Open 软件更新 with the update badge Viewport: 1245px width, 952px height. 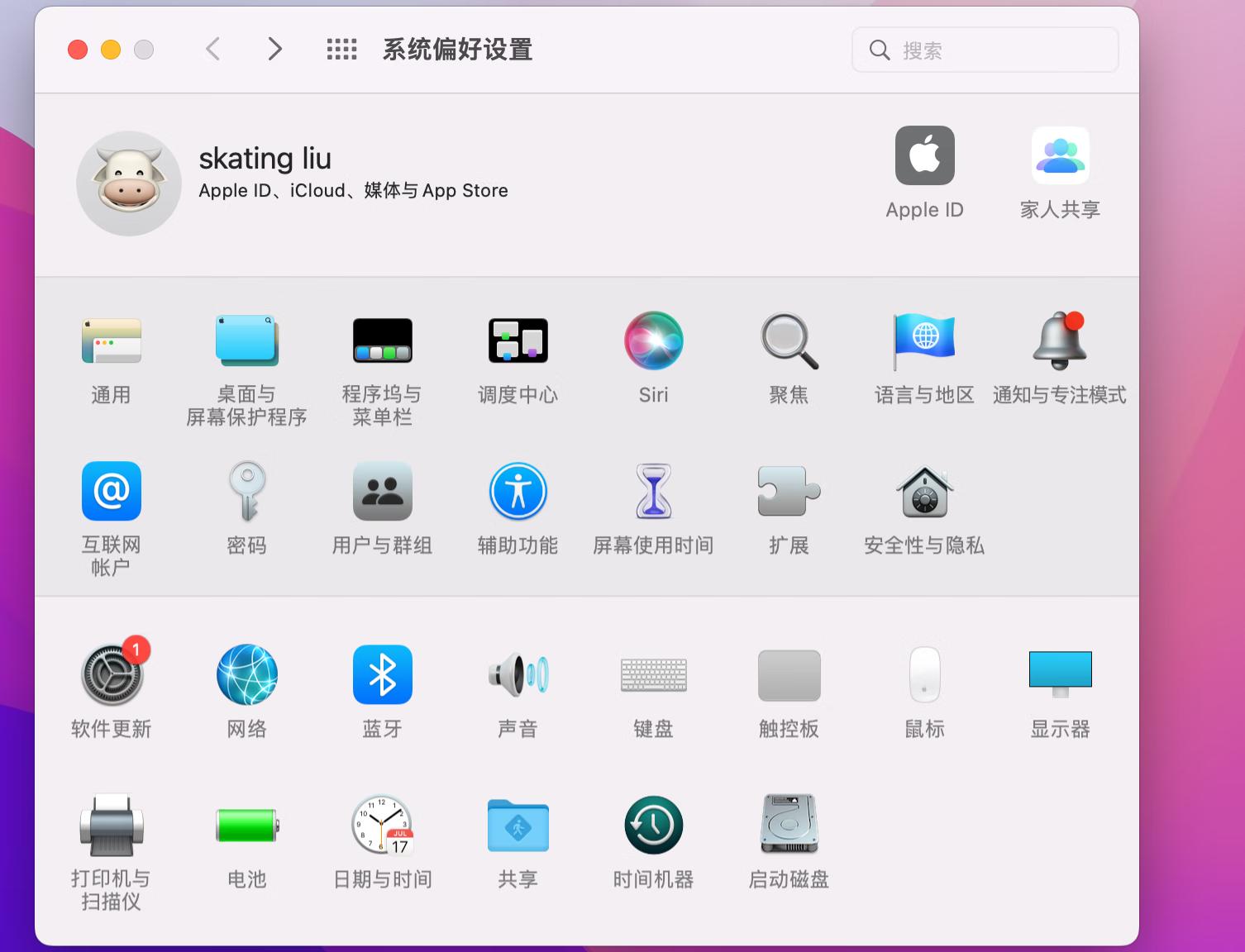point(113,673)
